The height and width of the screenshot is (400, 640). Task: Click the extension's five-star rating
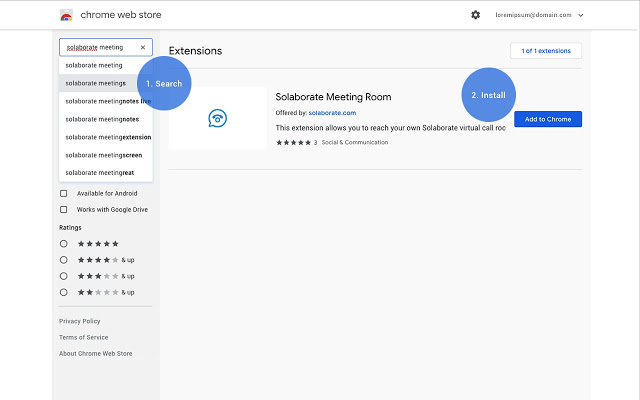[x=293, y=142]
